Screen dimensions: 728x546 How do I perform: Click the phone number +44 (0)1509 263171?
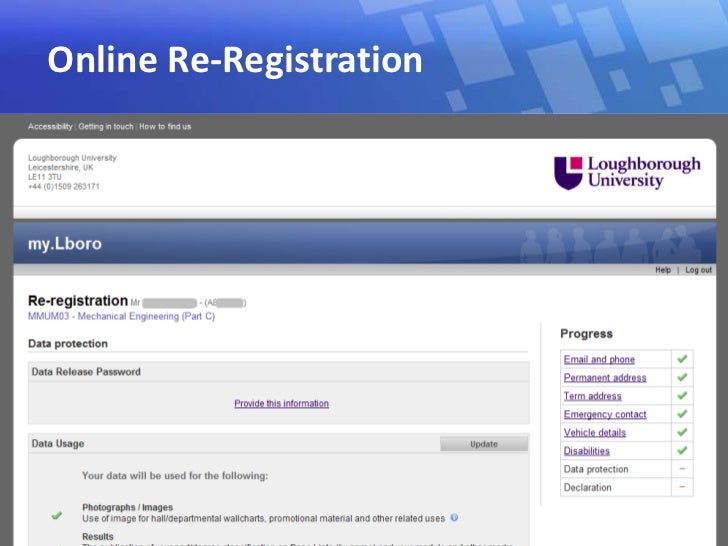coord(64,187)
